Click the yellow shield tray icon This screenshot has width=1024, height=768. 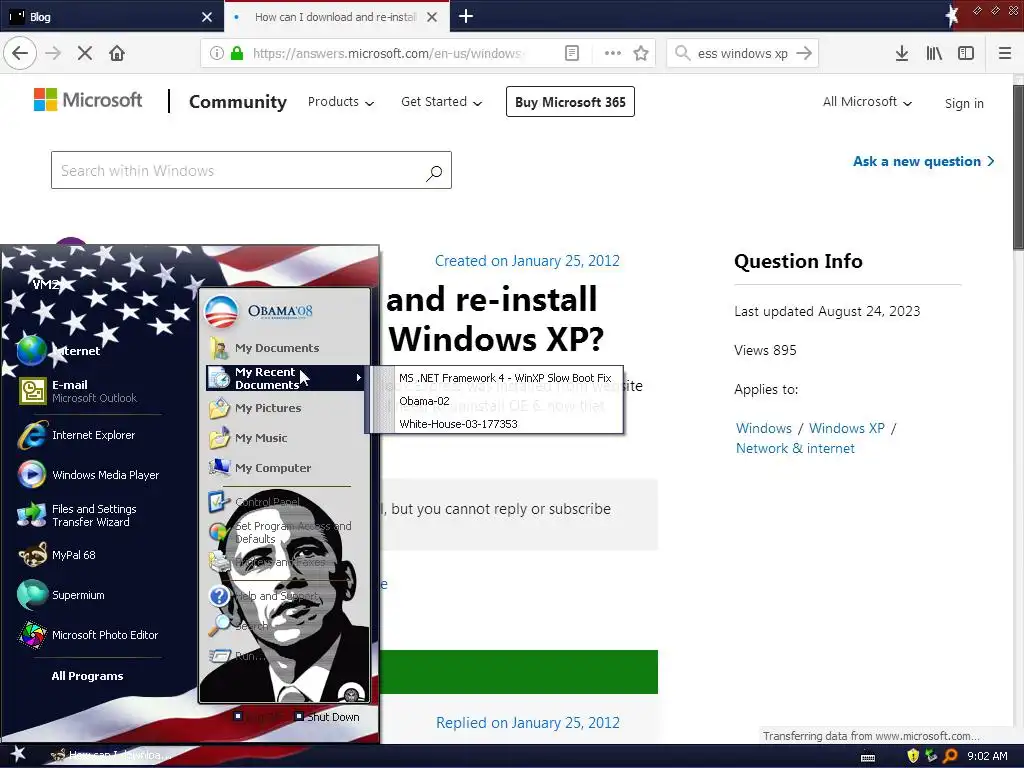point(913,756)
